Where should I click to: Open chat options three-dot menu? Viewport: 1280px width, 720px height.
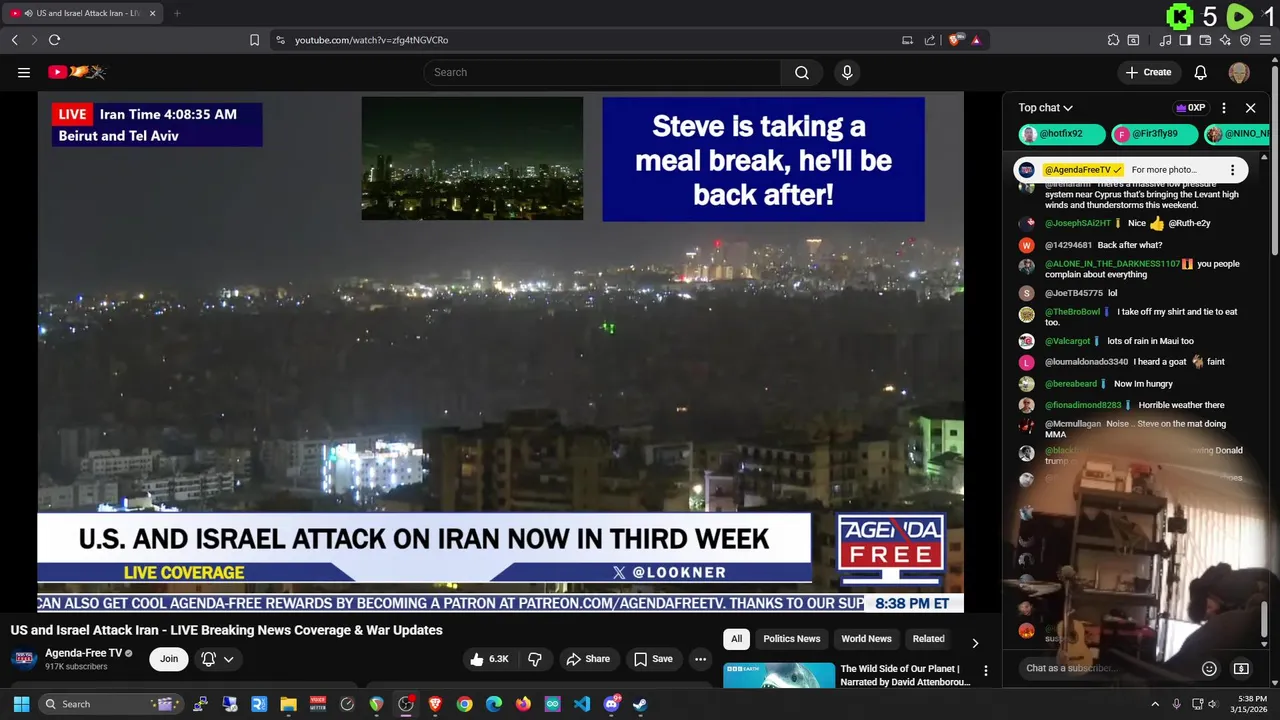1224,108
